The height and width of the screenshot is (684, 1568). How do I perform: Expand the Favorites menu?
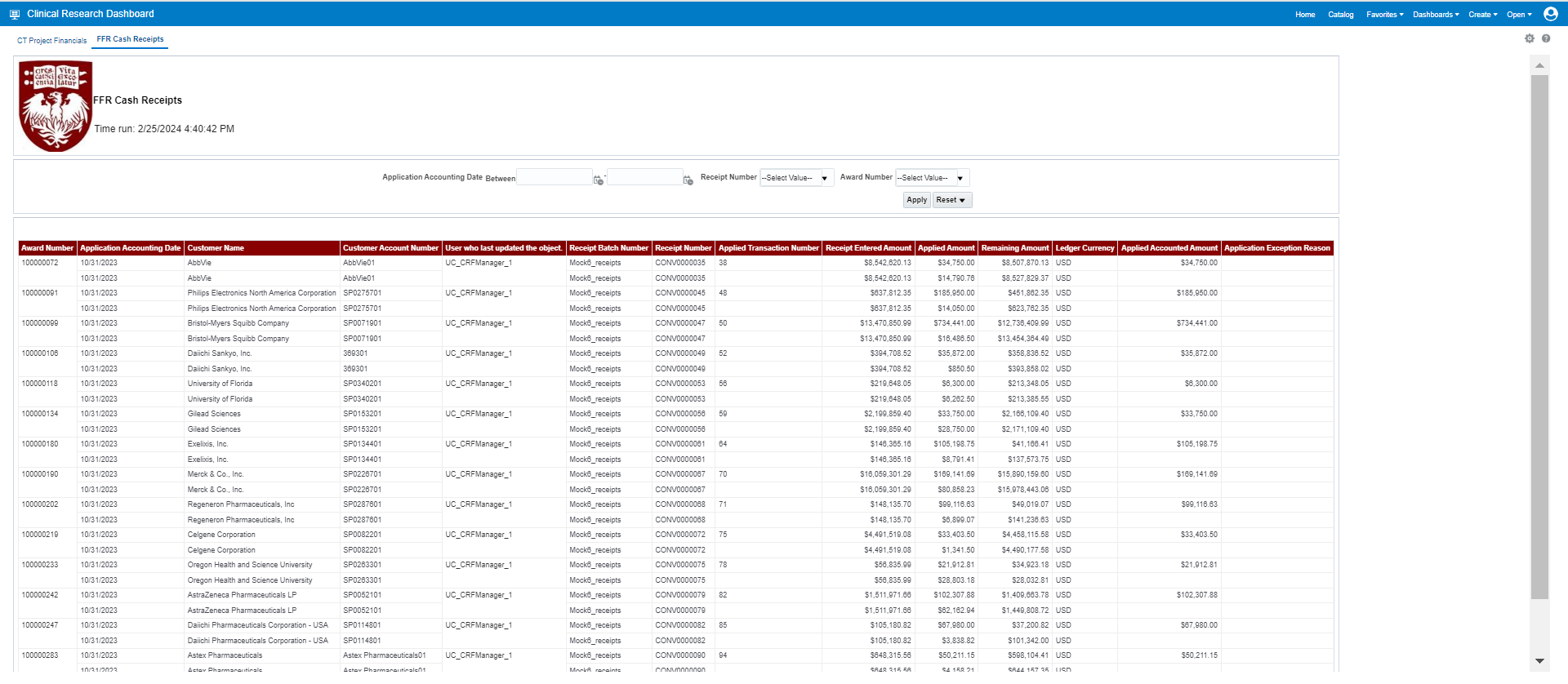pyautogui.click(x=1384, y=15)
